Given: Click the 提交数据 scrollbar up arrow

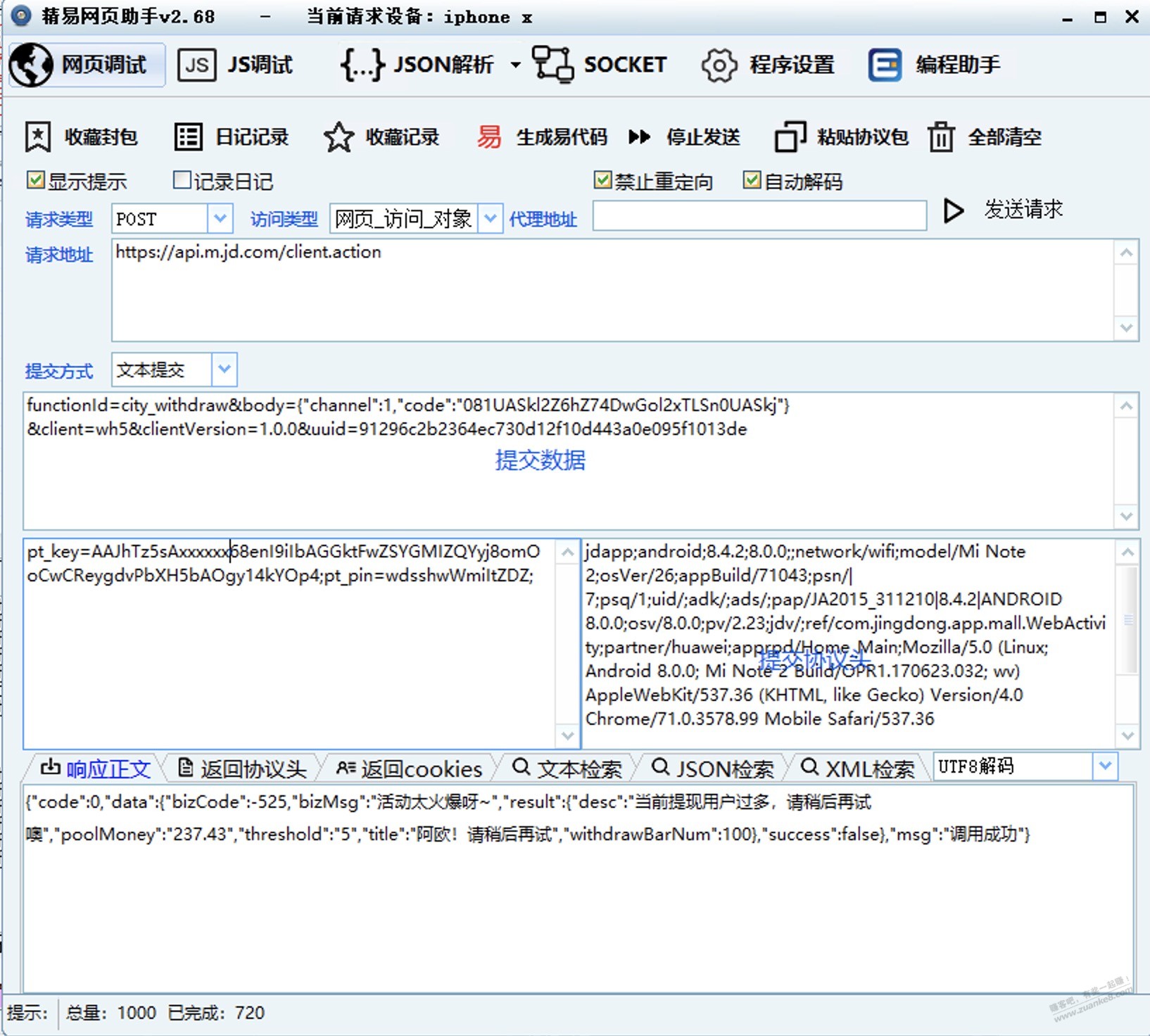Looking at the screenshot, I should [1126, 406].
